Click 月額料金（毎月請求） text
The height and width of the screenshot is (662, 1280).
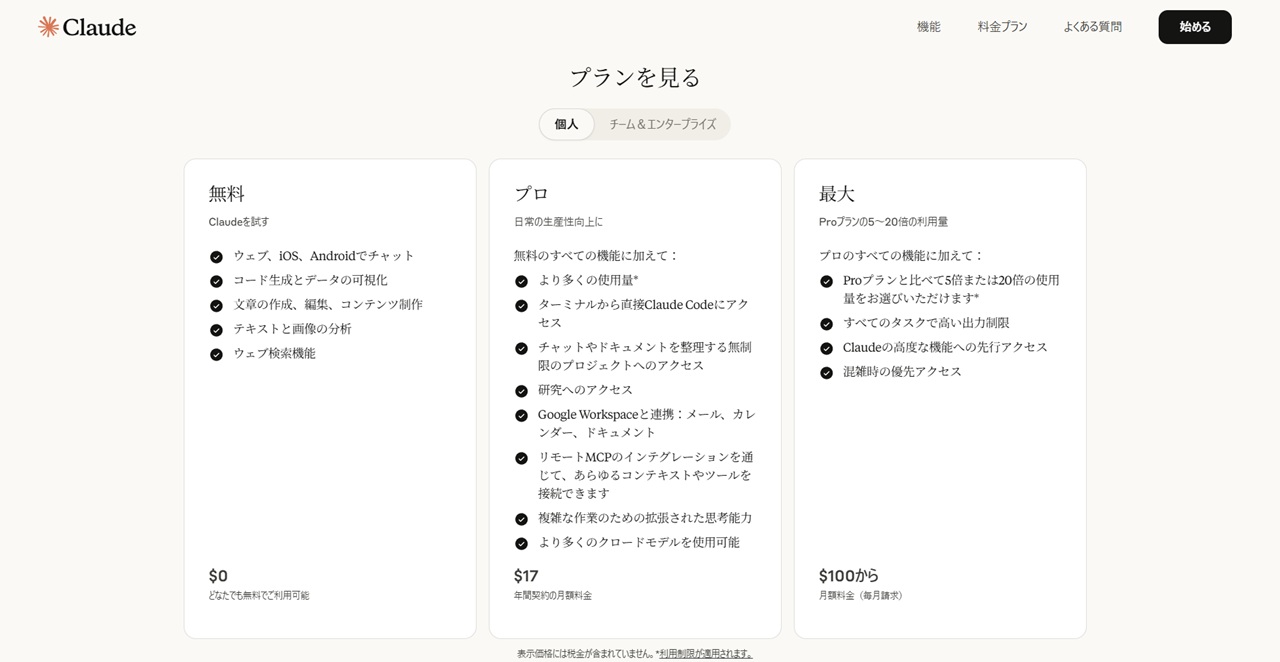coord(863,595)
